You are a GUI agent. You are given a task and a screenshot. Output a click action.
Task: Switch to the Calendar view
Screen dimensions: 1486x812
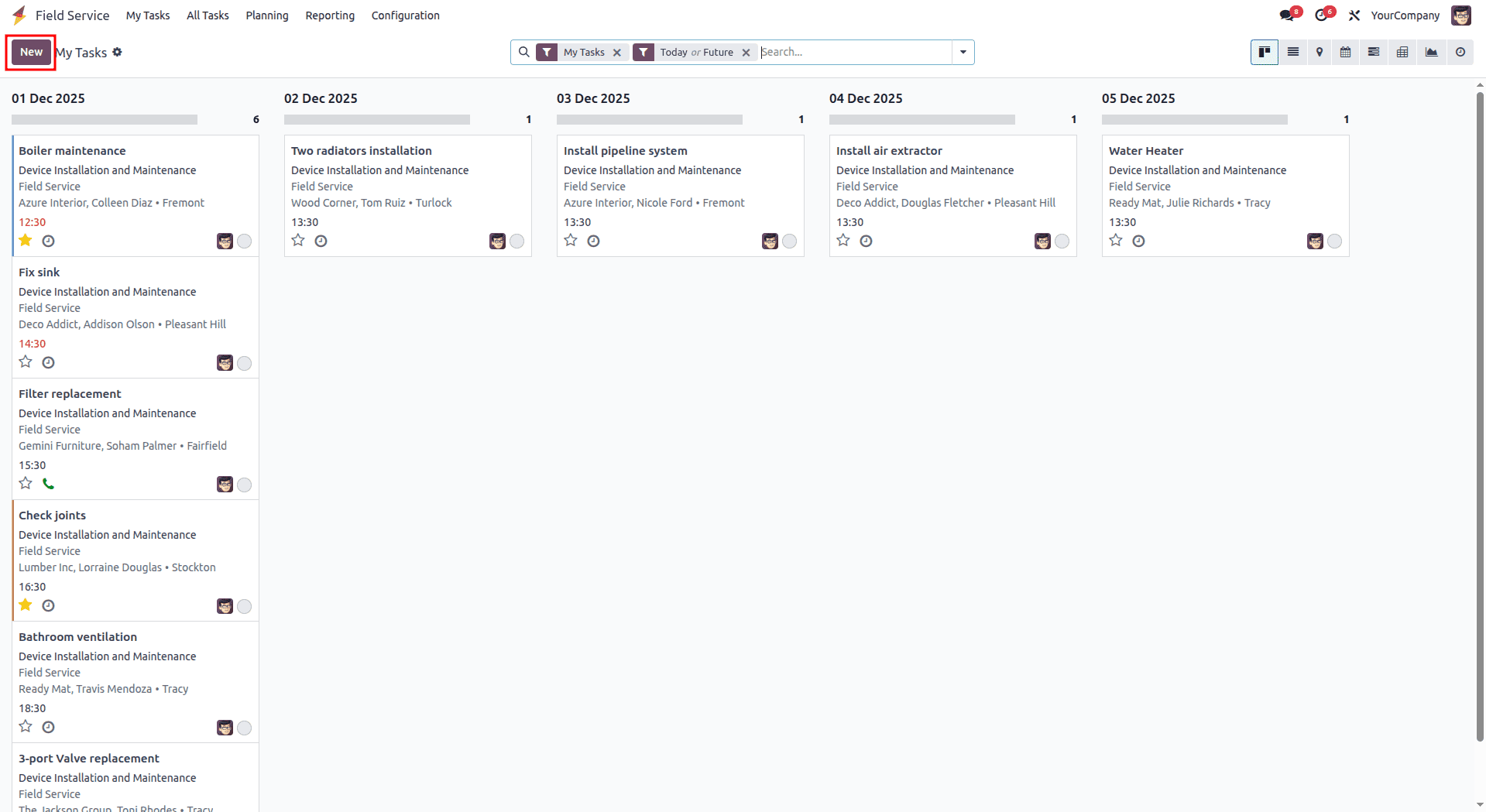tap(1345, 52)
